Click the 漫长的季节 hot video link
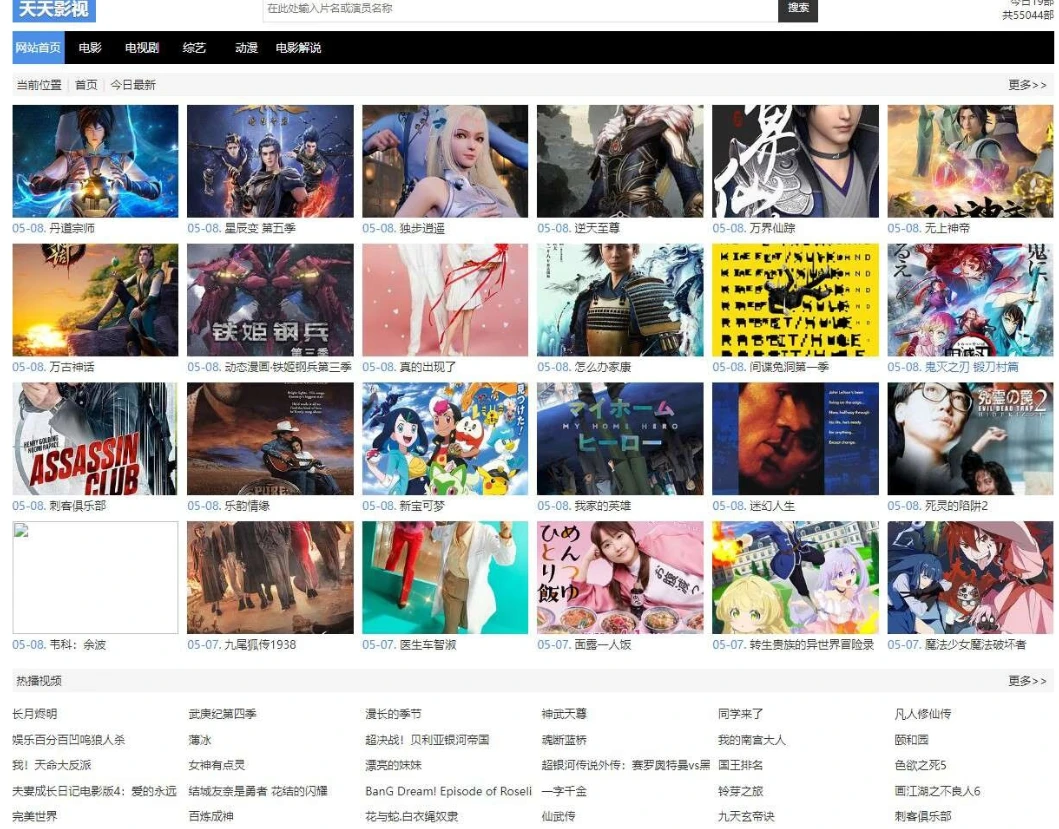The width and height of the screenshot is (1059, 829). (x=393, y=713)
